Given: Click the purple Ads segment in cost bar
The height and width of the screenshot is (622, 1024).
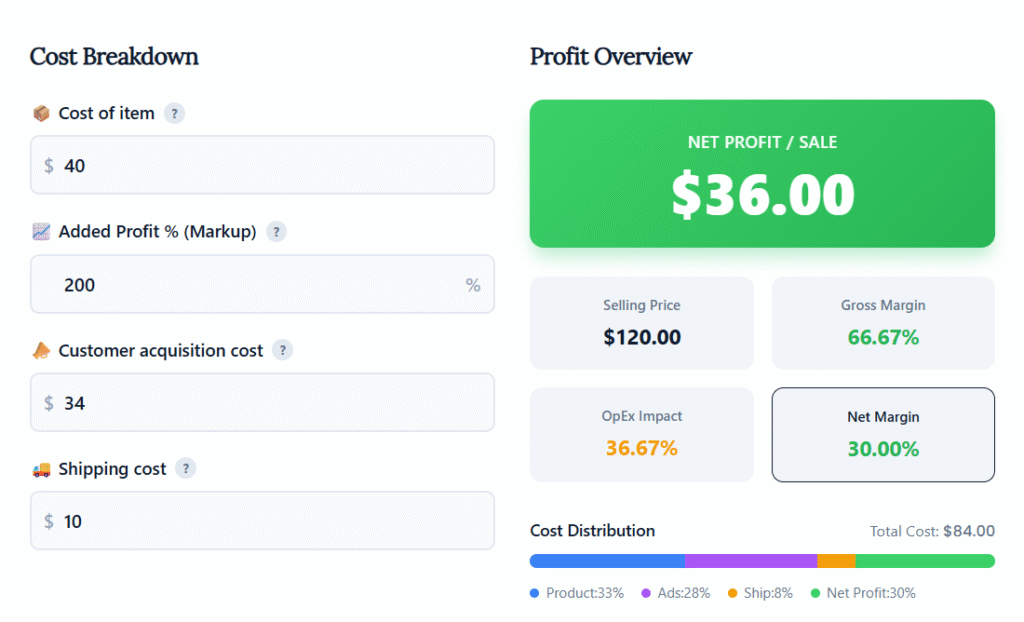Looking at the screenshot, I should [751, 561].
